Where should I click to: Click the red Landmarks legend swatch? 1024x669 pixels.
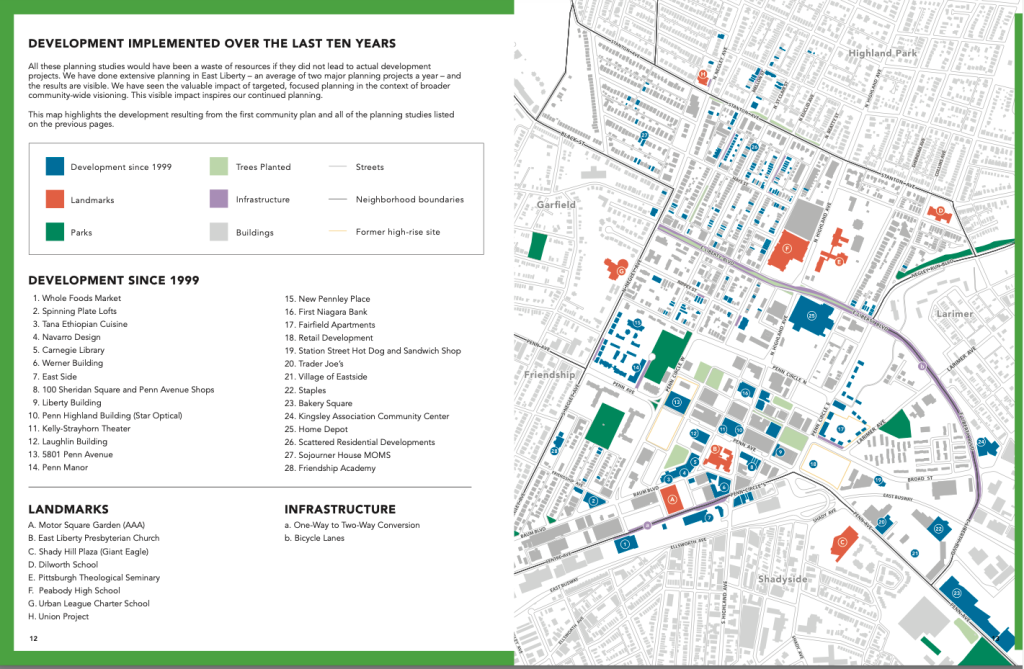(55, 199)
